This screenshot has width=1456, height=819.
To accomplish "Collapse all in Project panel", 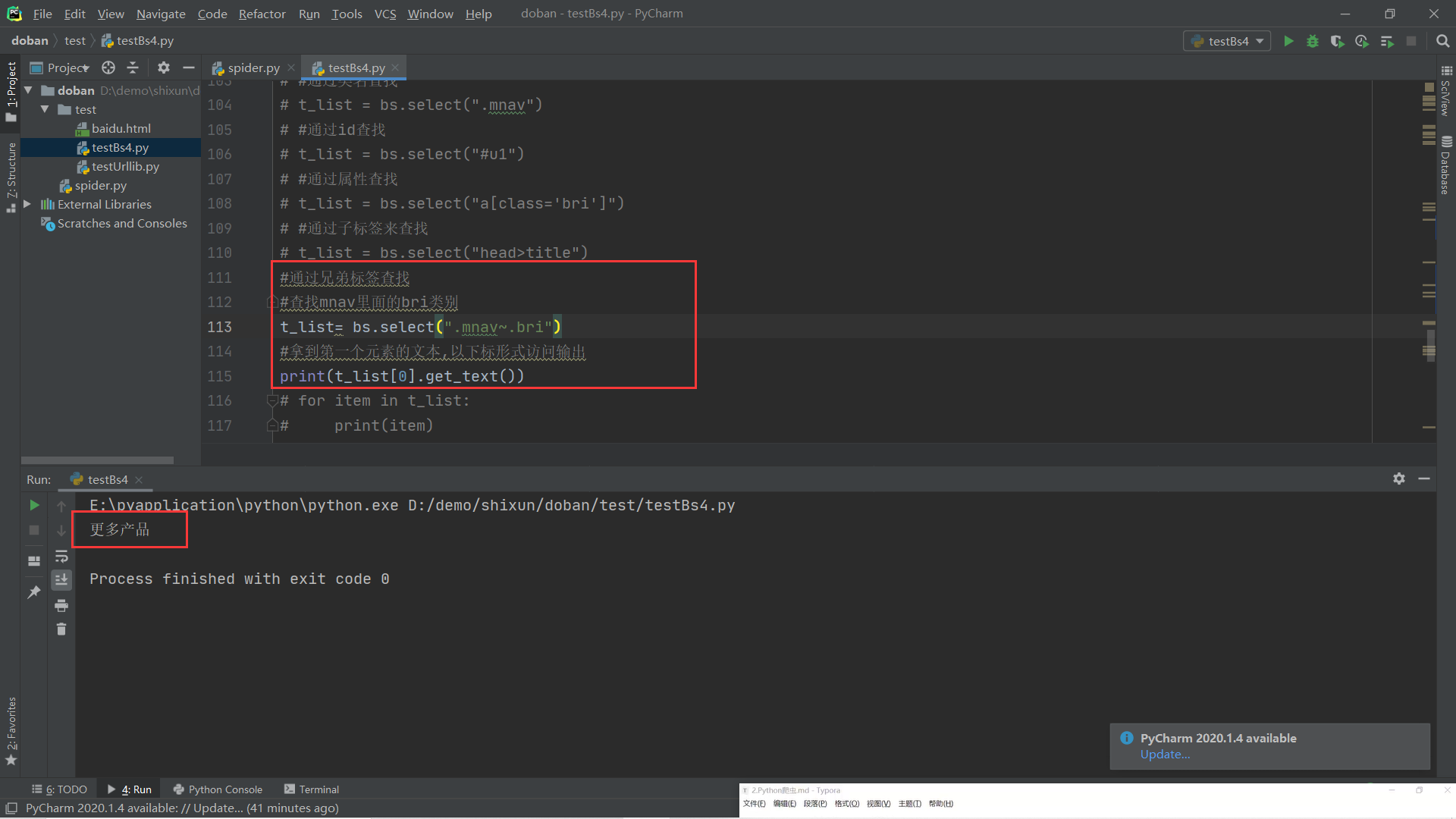I will click(x=133, y=67).
